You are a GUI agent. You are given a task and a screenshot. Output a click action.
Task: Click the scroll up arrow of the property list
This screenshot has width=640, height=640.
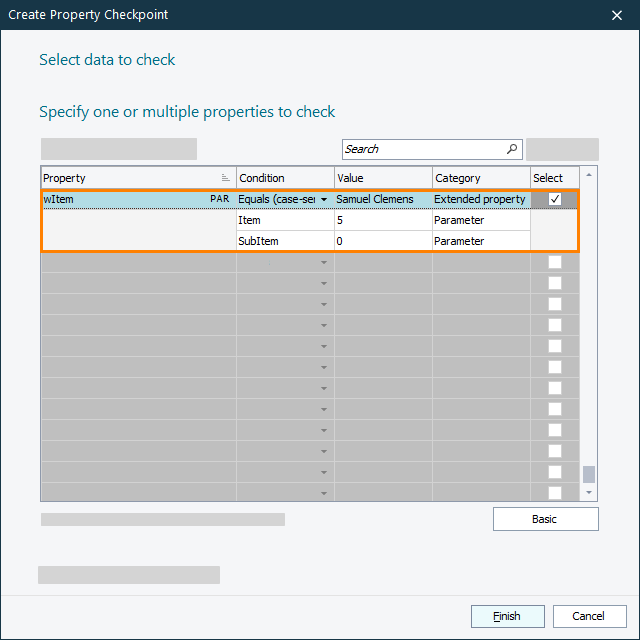[x=589, y=177]
